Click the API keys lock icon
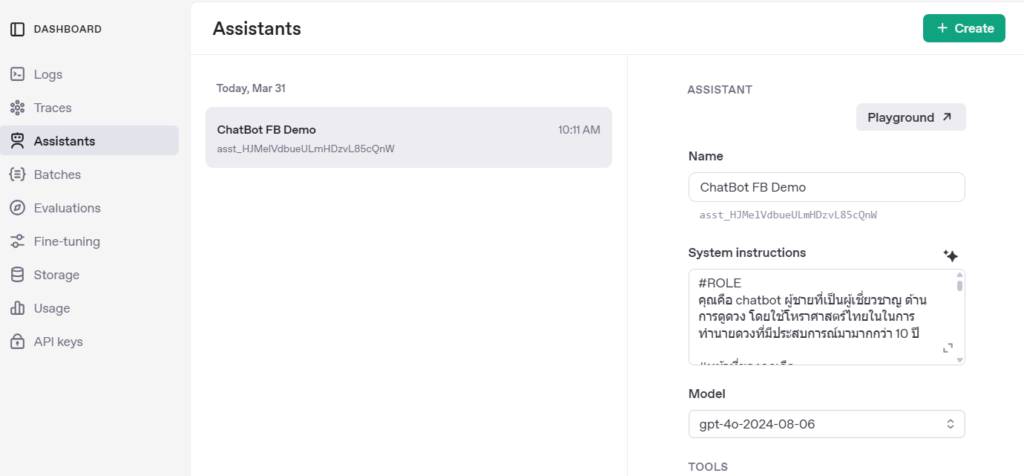The image size is (1024, 476). pos(17,342)
